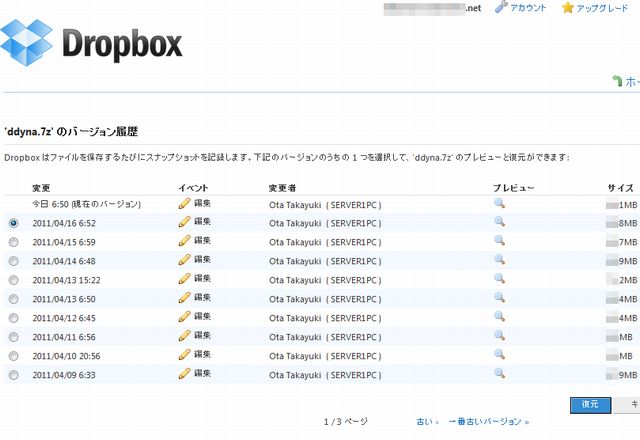Click the イベント column header
This screenshot has width=640, height=440.
pos(193,188)
